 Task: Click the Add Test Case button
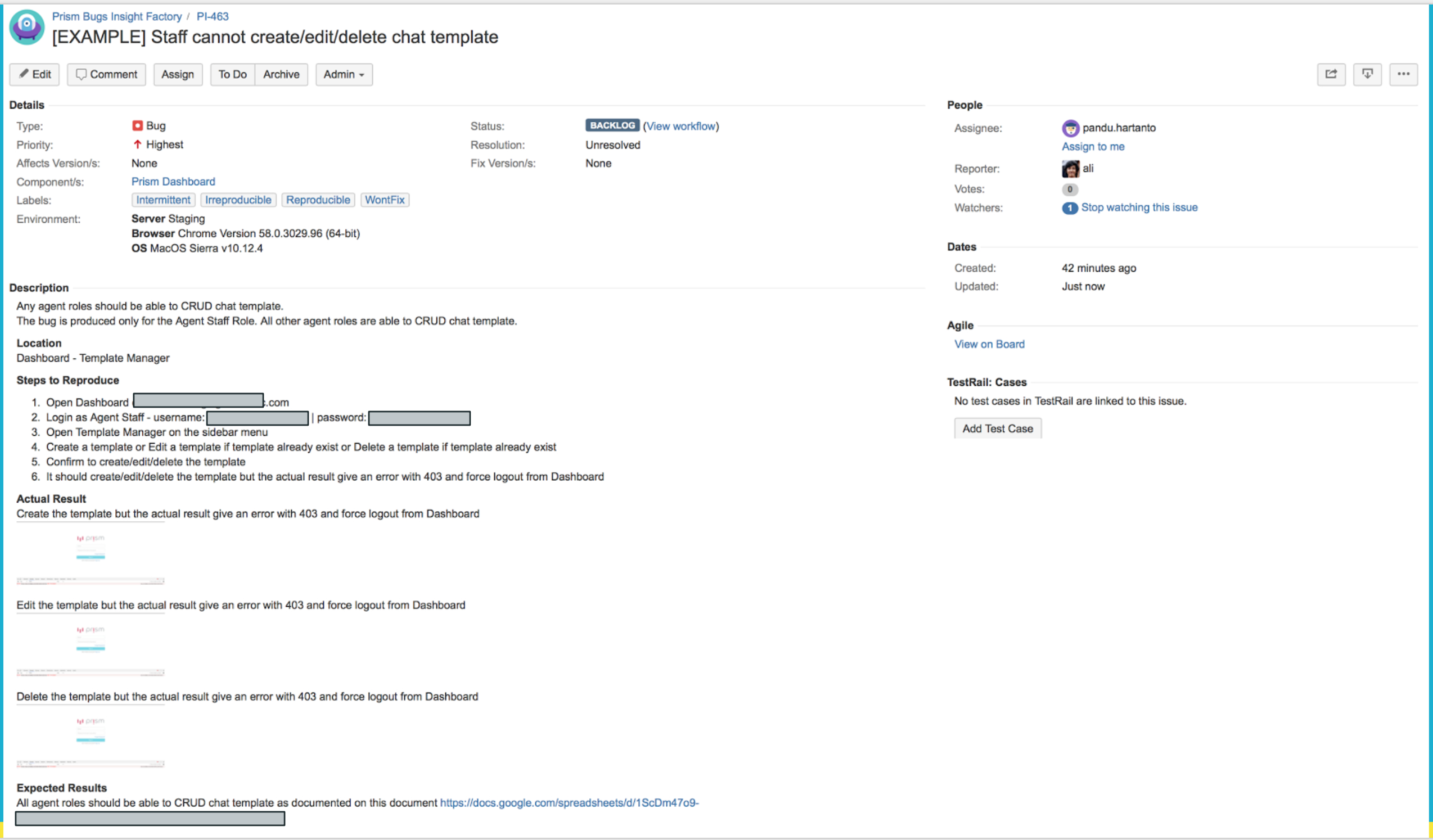click(998, 428)
